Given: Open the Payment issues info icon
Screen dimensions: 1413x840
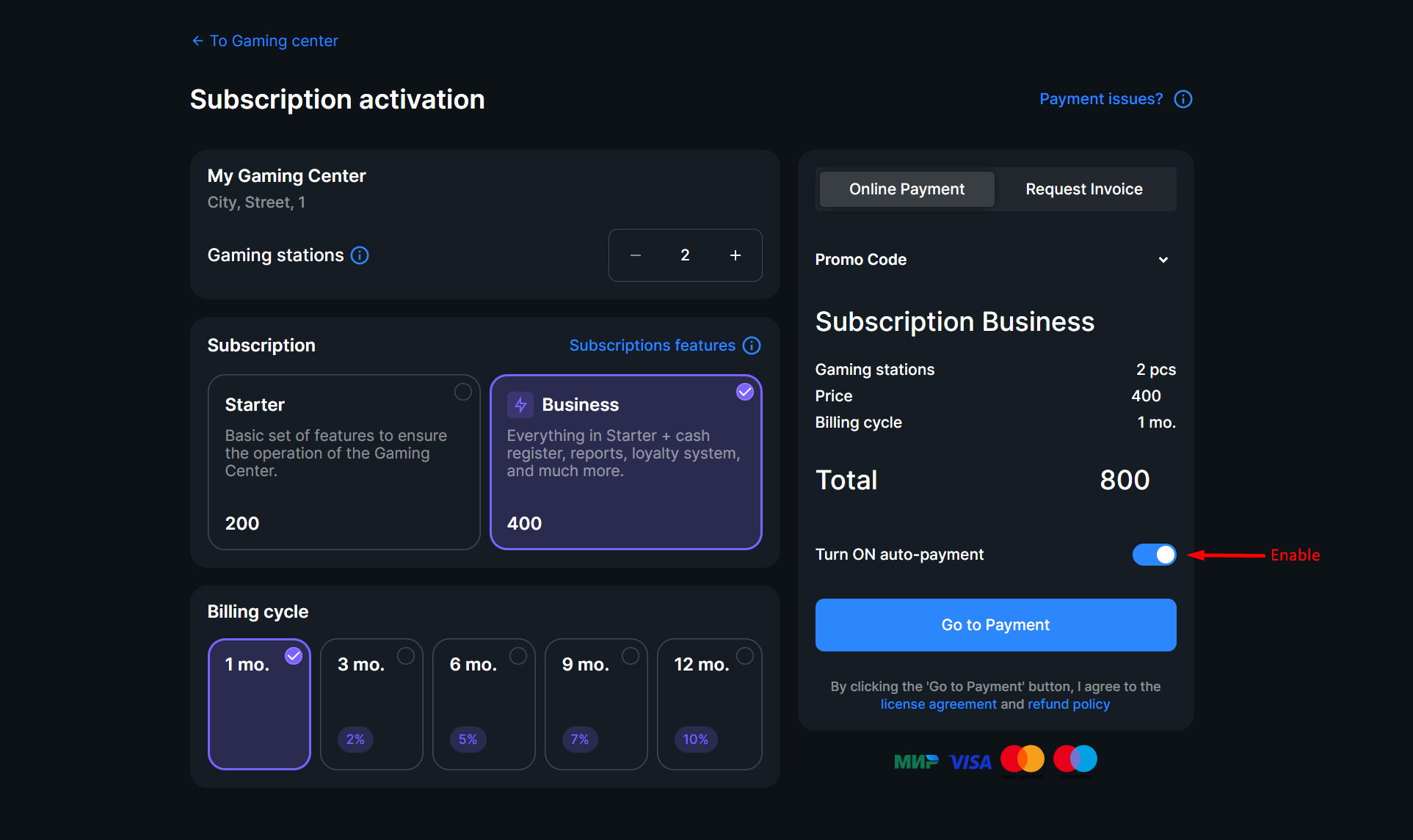Looking at the screenshot, I should (1183, 98).
